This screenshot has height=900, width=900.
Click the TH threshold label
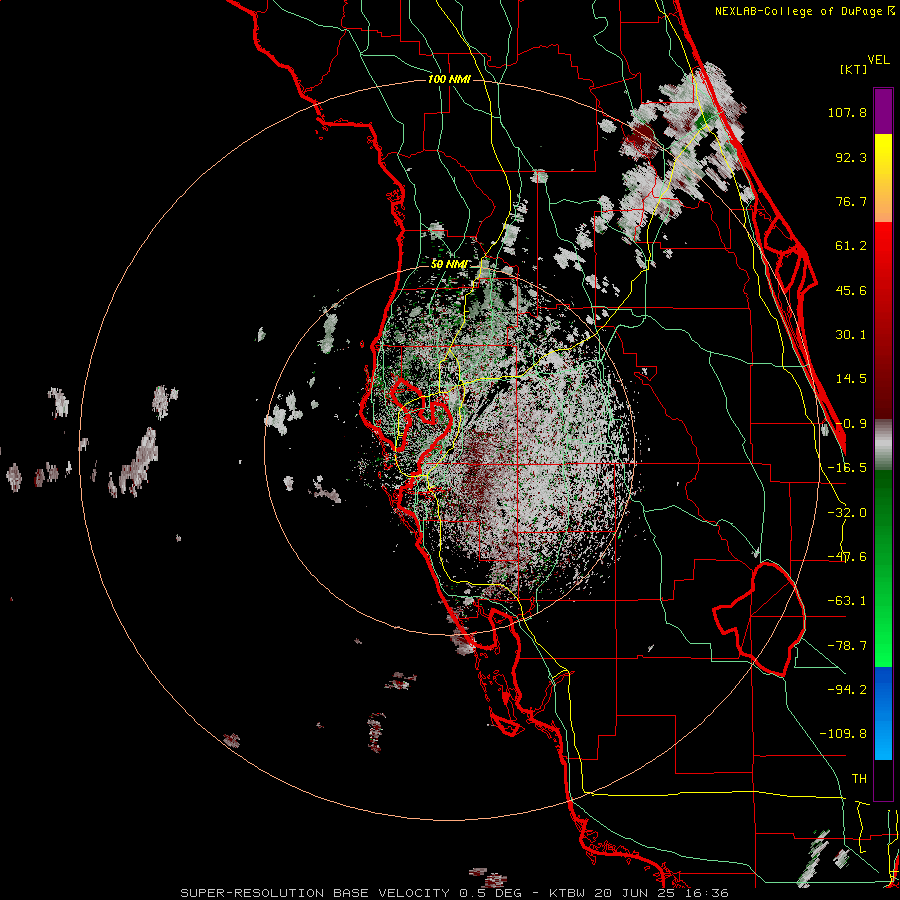click(859, 778)
